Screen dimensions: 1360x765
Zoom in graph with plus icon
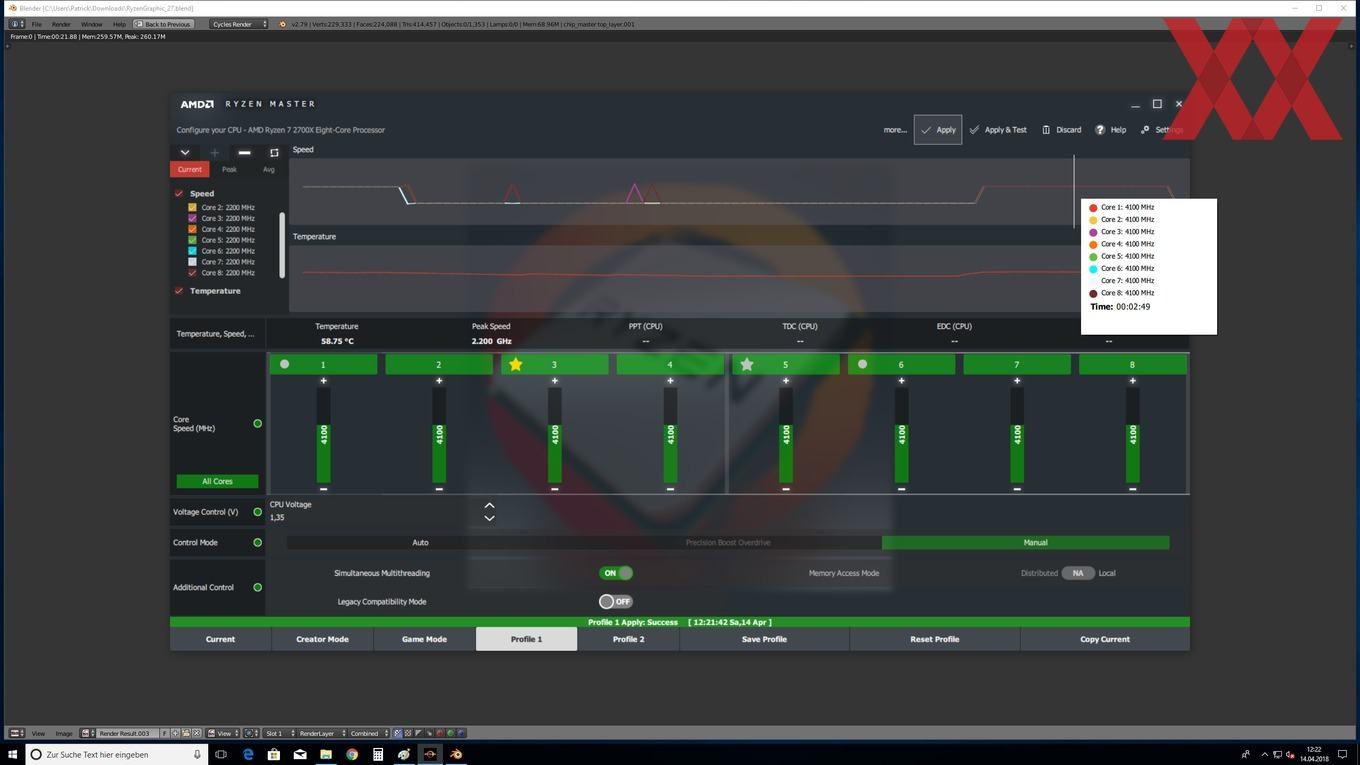(214, 153)
